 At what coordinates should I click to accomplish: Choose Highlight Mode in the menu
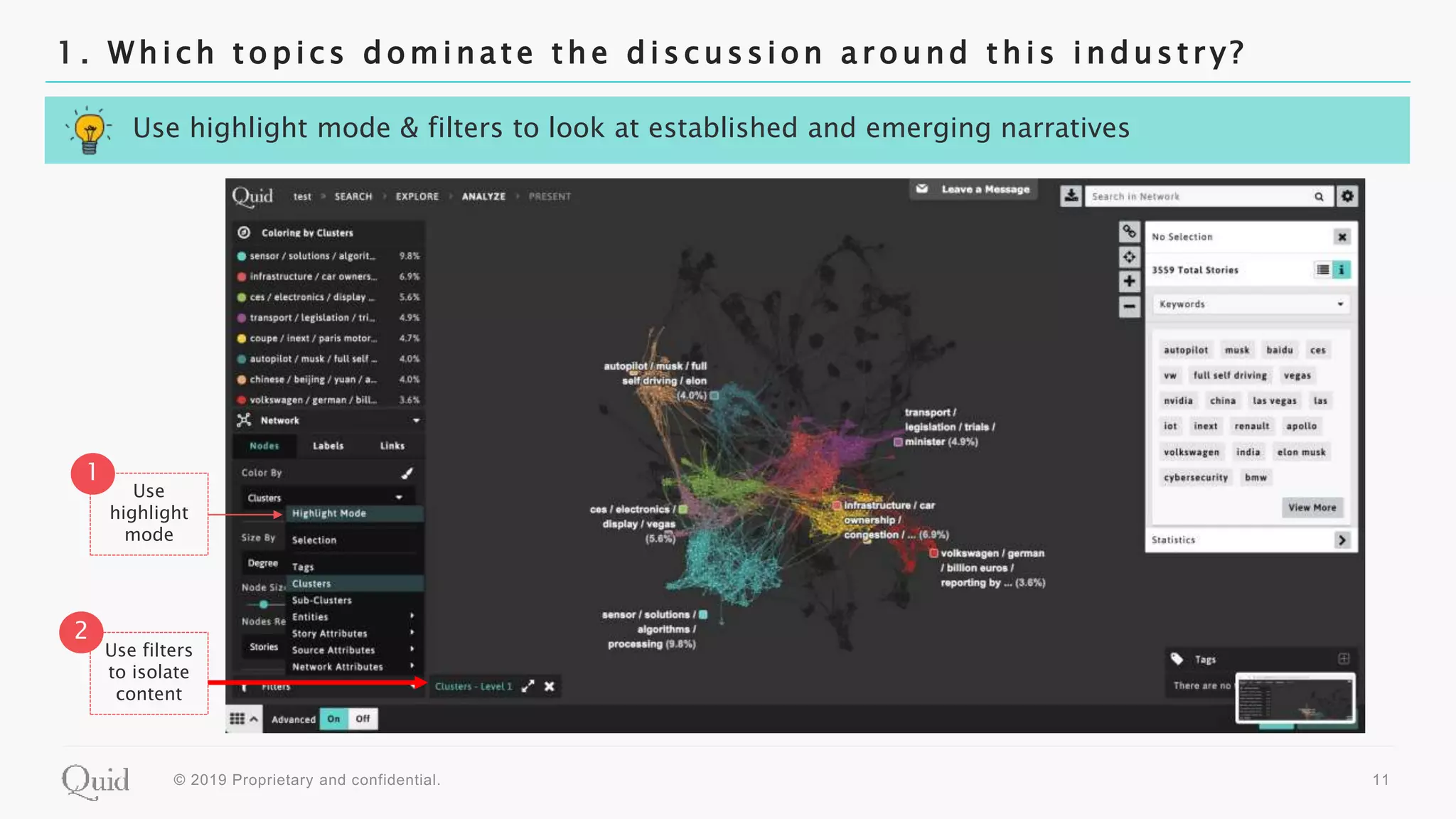pos(354,513)
